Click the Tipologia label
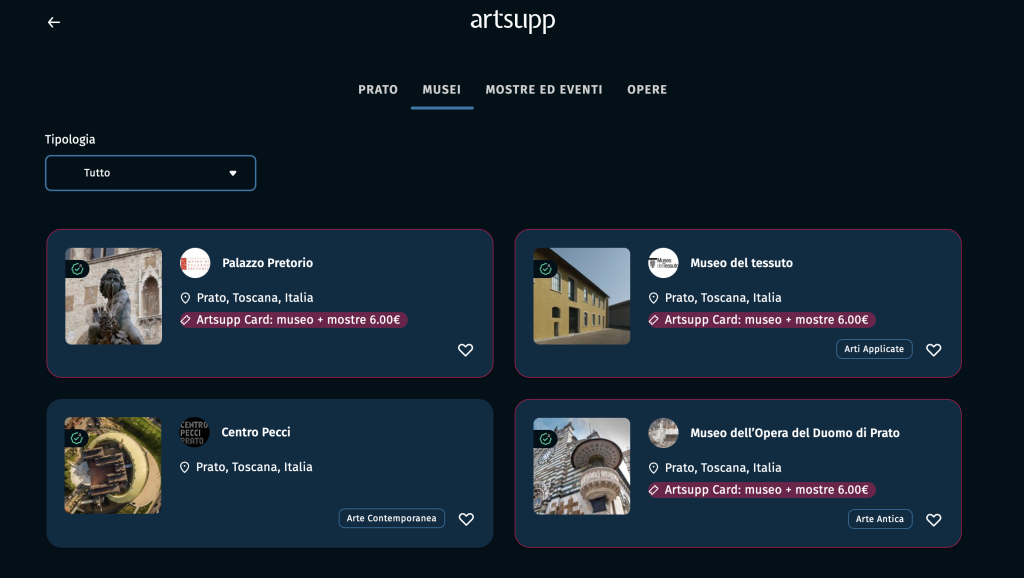 point(70,139)
